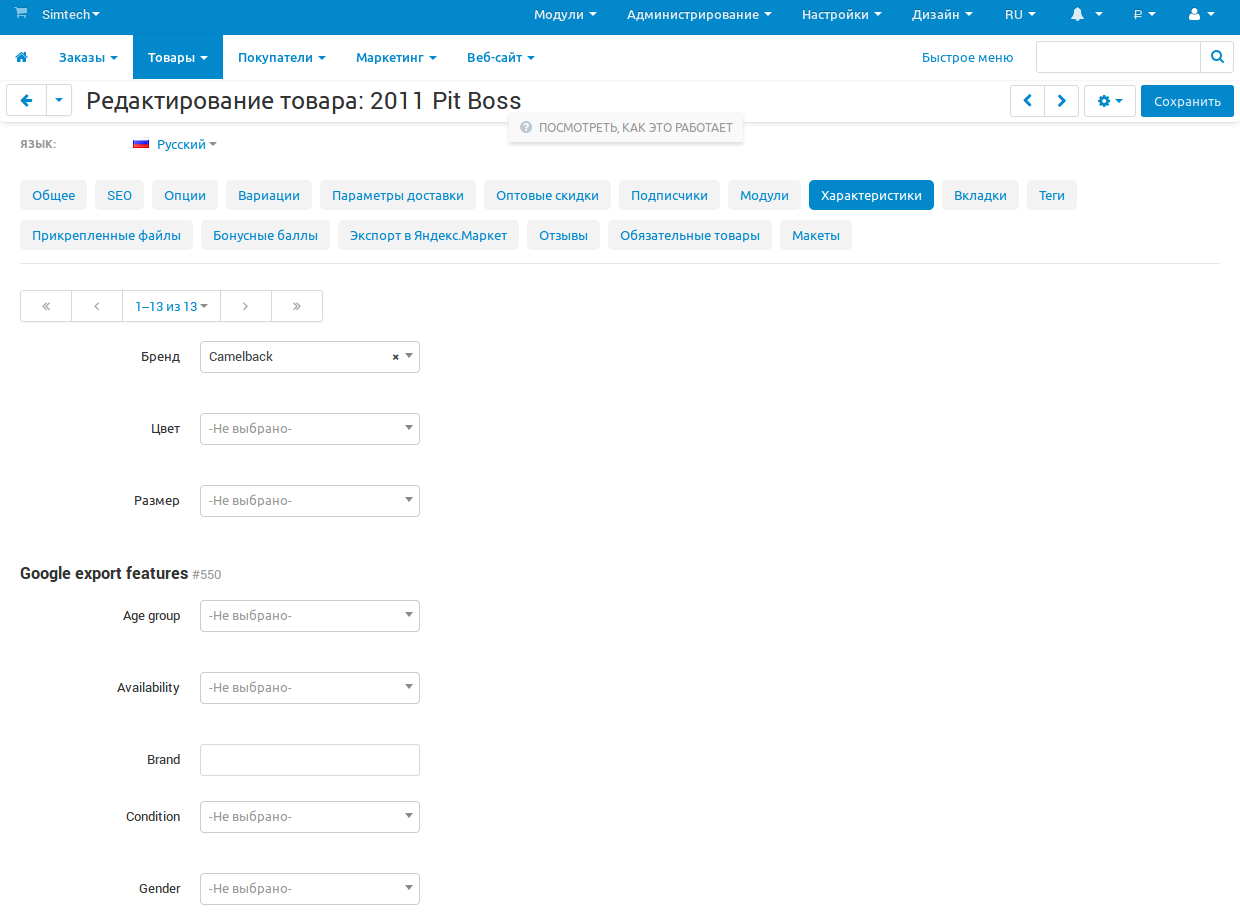Go back with the left arrow button
The width and height of the screenshot is (1240, 920).
coord(26,100)
